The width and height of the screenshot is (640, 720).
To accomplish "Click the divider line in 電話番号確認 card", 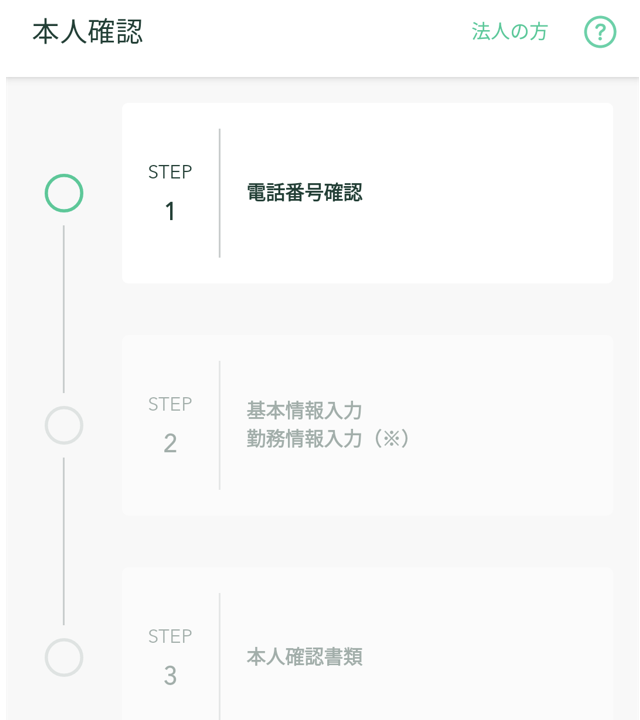I will (x=219, y=193).
